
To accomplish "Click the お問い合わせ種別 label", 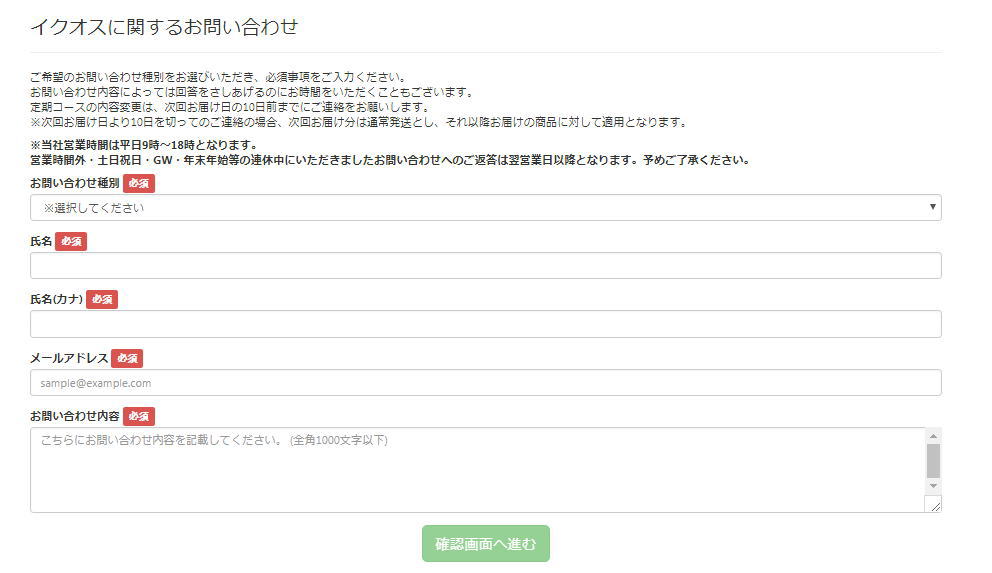I will point(75,183).
